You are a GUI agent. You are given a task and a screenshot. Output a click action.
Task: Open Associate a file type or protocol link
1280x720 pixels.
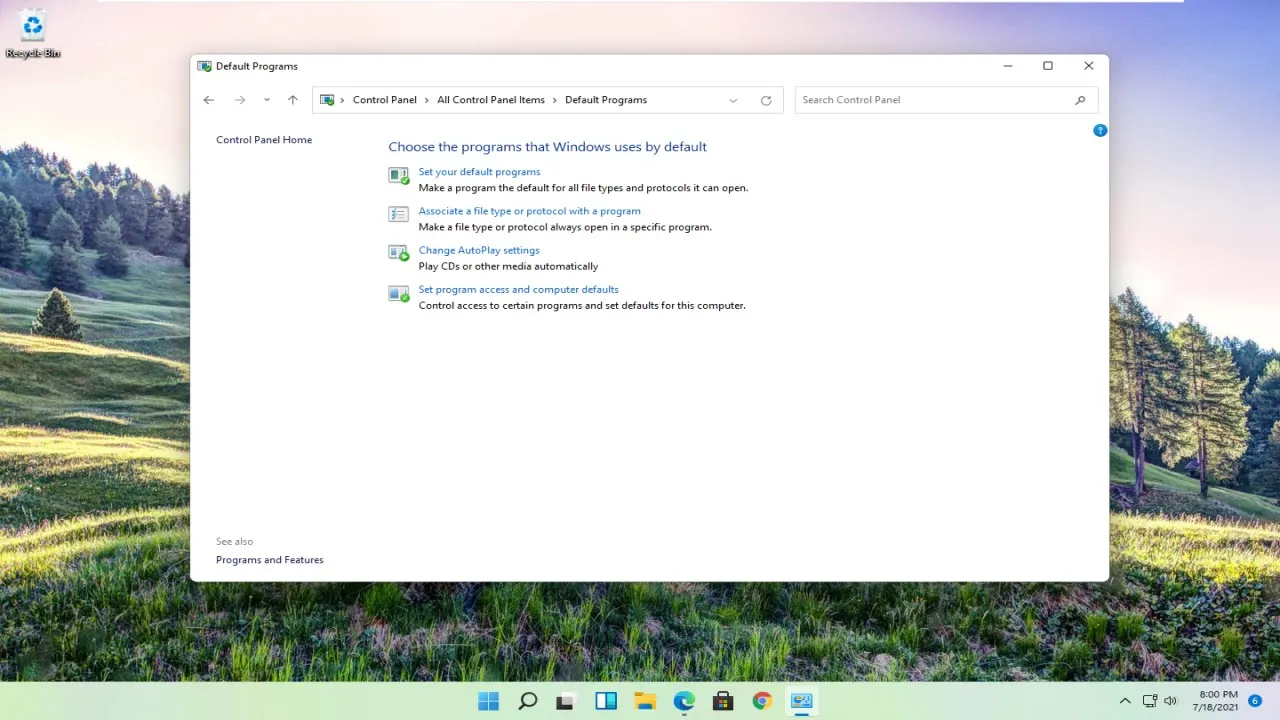pos(529,211)
